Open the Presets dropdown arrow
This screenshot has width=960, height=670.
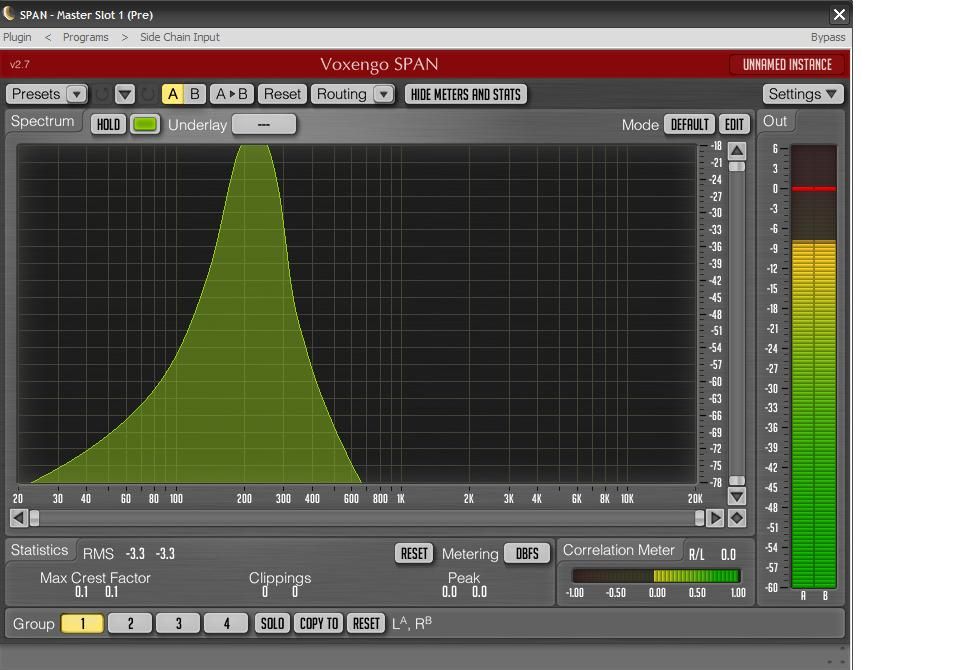tap(77, 94)
